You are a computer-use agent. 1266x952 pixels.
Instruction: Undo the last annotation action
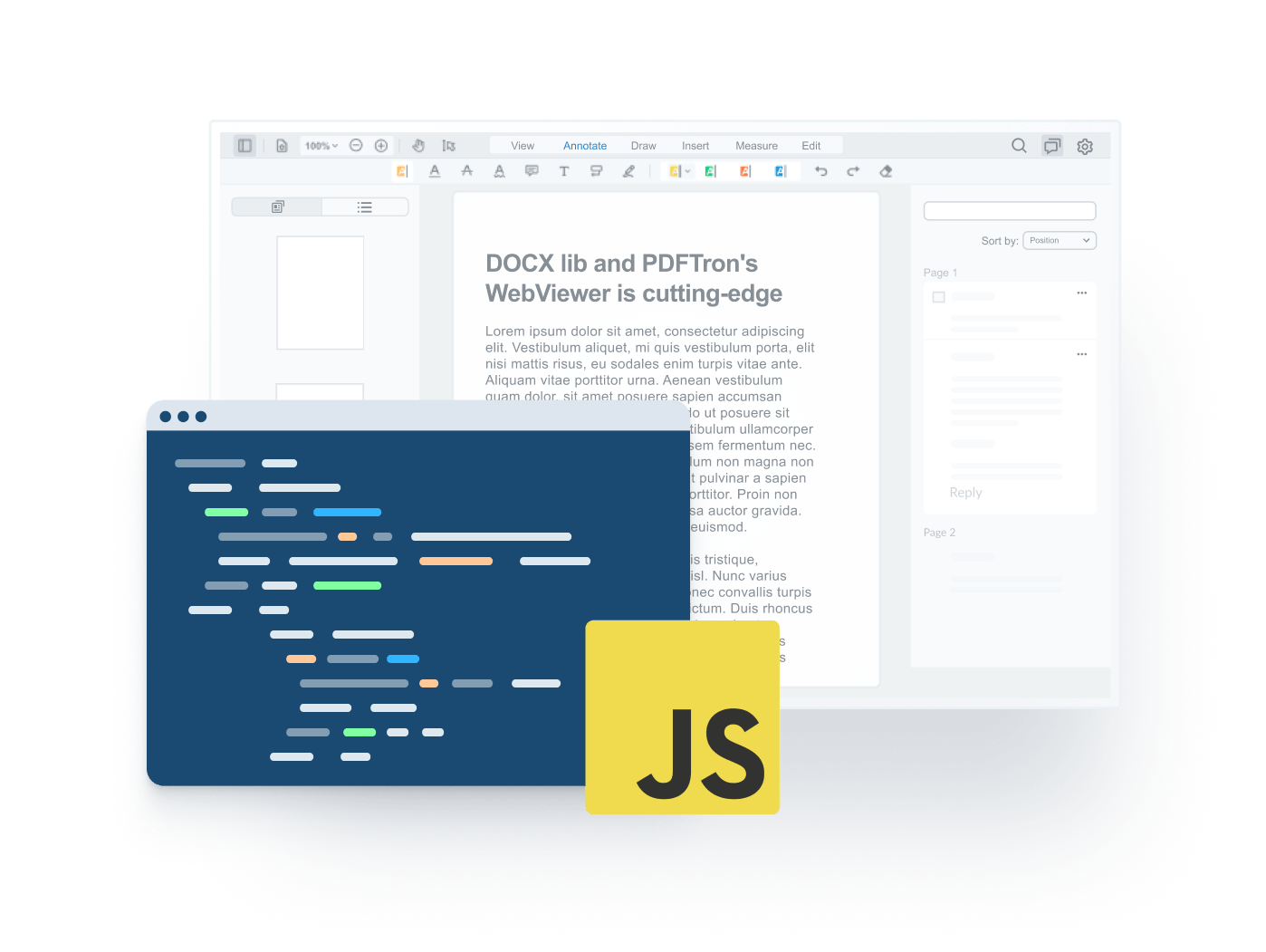[x=821, y=171]
